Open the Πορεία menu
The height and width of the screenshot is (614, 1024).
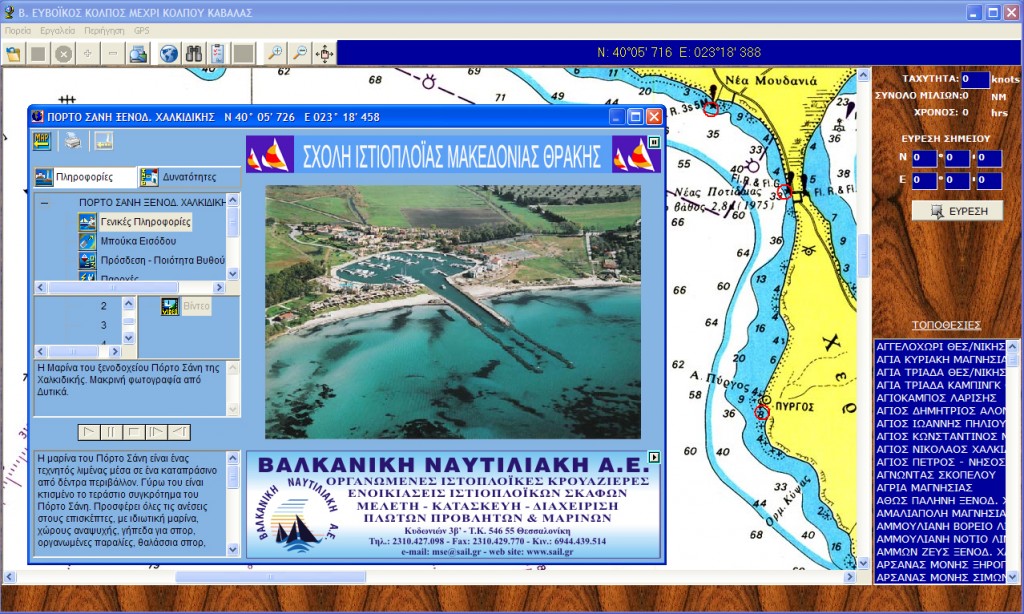tap(18, 31)
